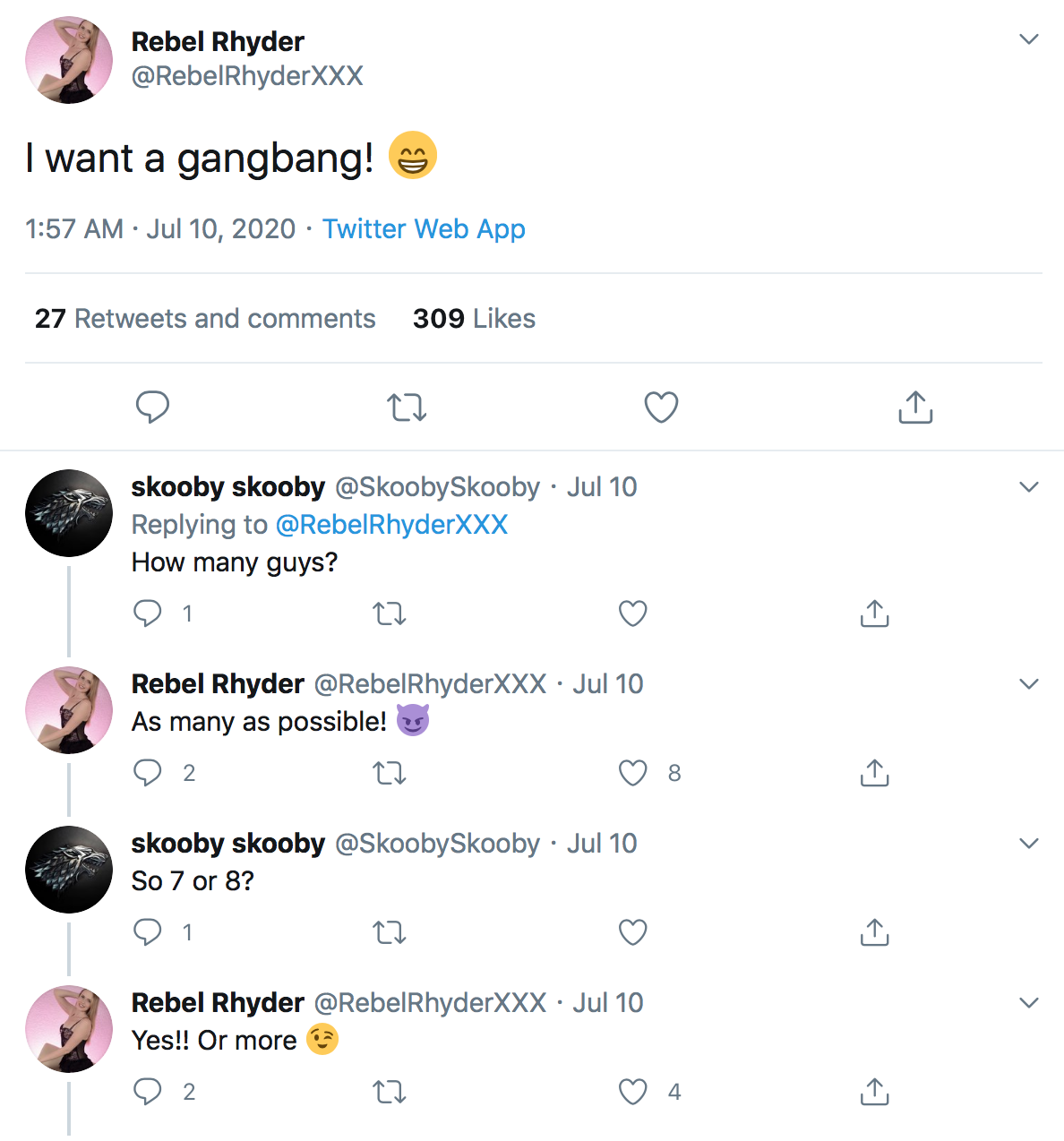
Task: Retweet the main tweet
Action: 407,408
